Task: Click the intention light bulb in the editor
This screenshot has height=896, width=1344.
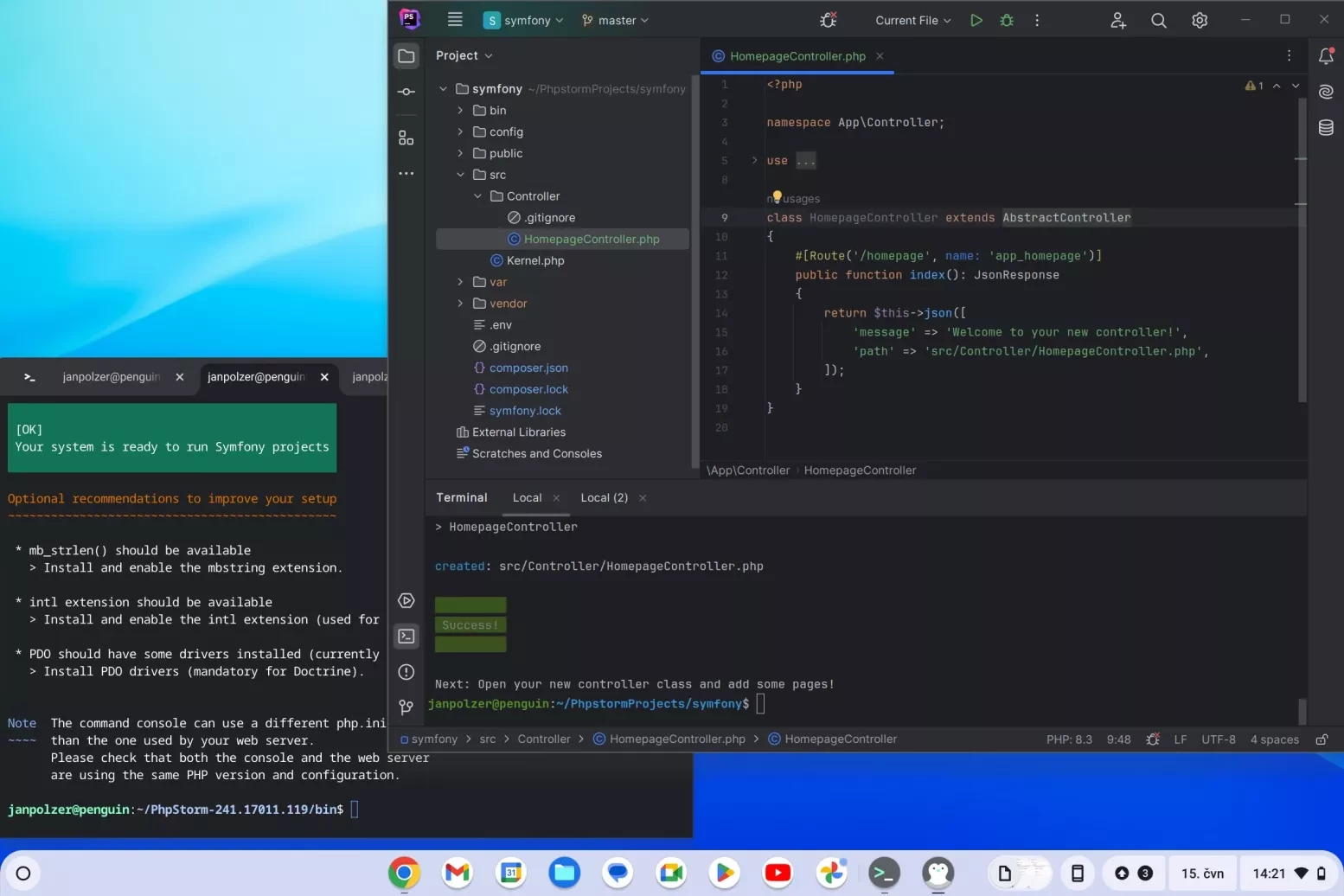Action: pos(777,196)
